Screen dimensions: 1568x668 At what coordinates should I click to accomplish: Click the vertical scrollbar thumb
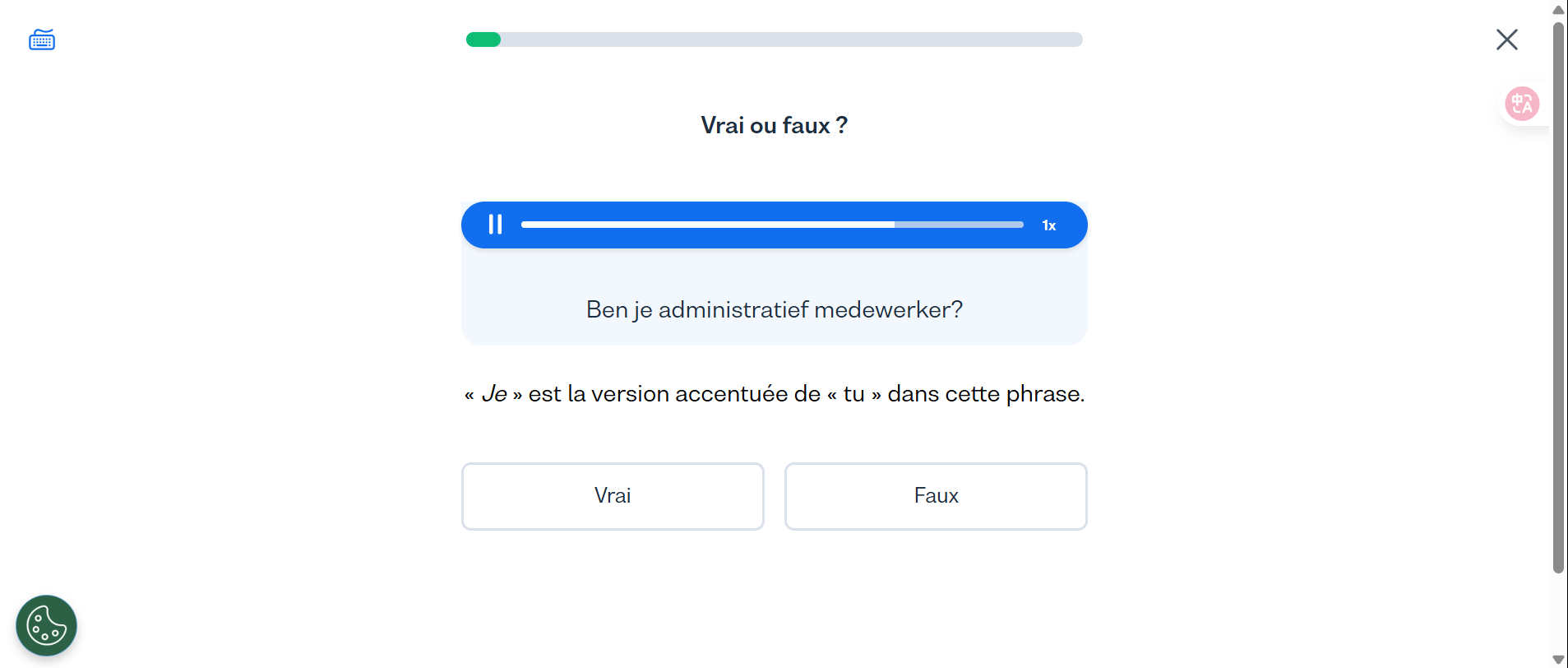(x=1558, y=296)
